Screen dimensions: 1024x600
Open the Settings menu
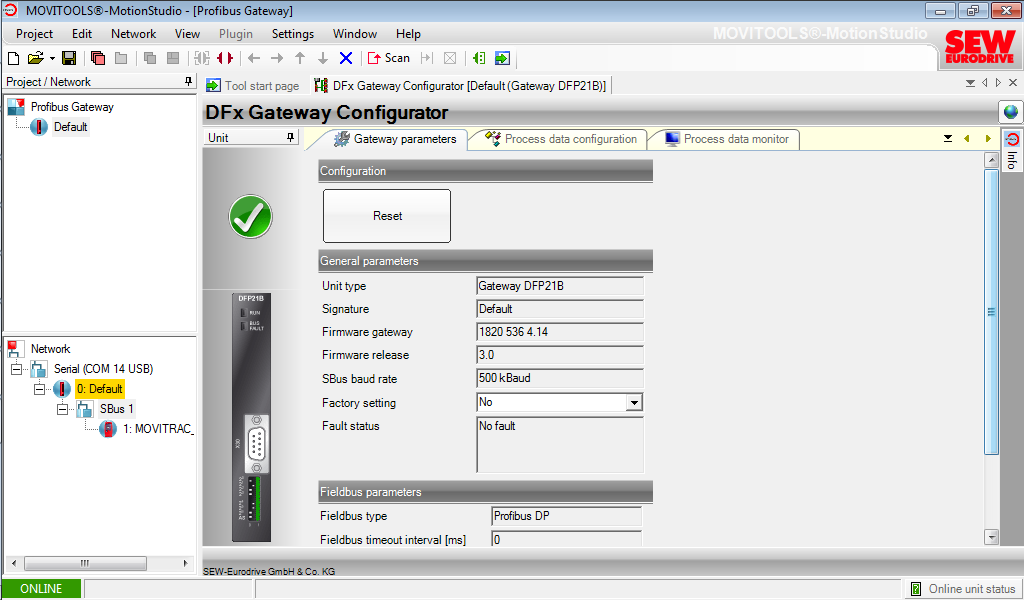coord(293,34)
